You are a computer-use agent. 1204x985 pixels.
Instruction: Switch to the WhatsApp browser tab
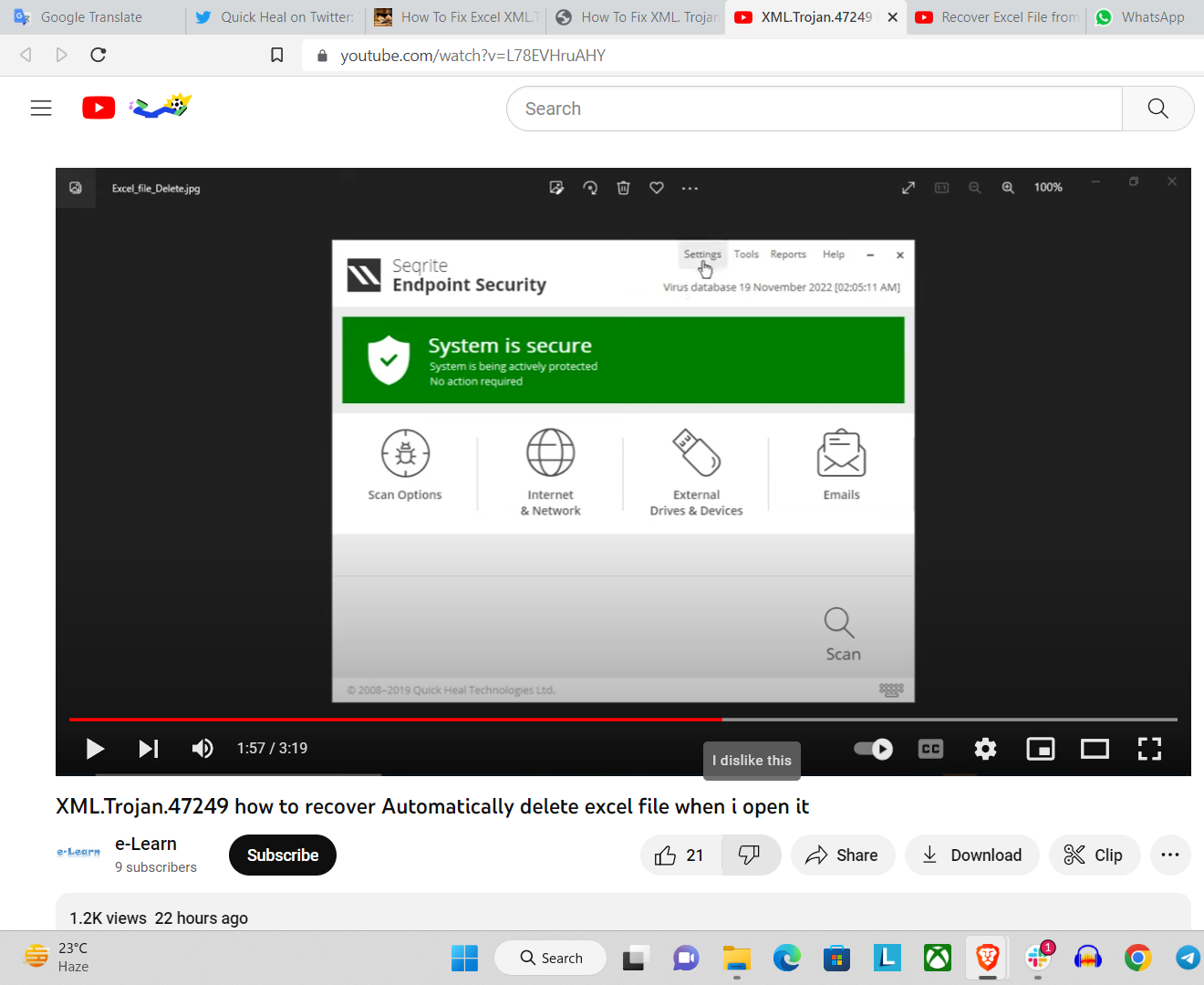pos(1144,17)
